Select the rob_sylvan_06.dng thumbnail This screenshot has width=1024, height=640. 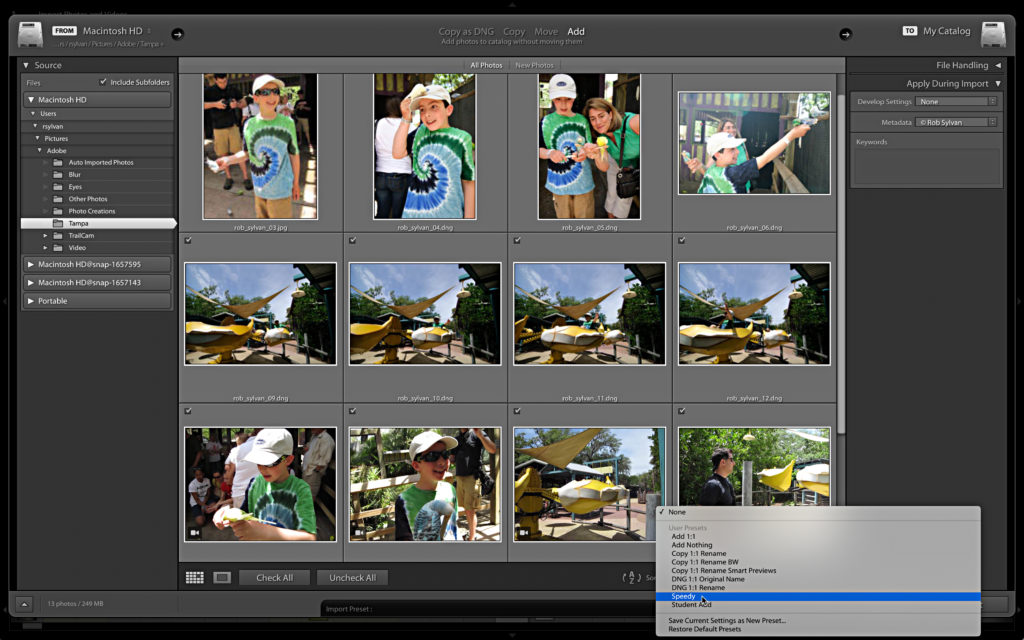coord(754,143)
